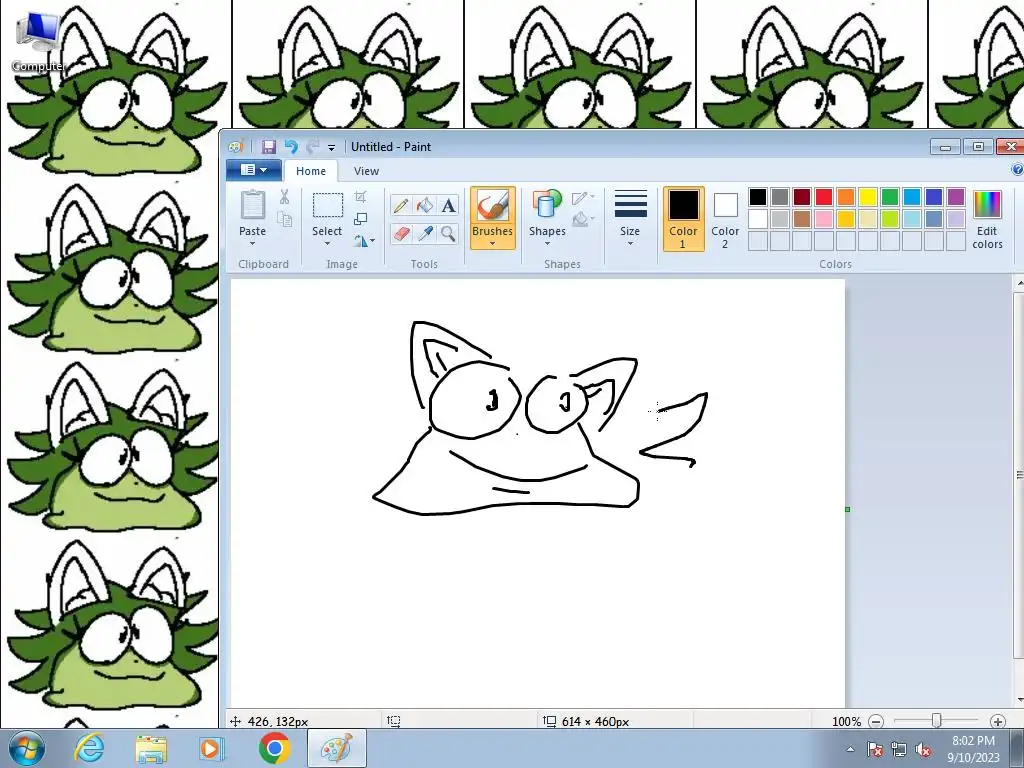Click the Undo arrow in title bar
Screen dimensions: 1024x768
pyautogui.click(x=291, y=147)
